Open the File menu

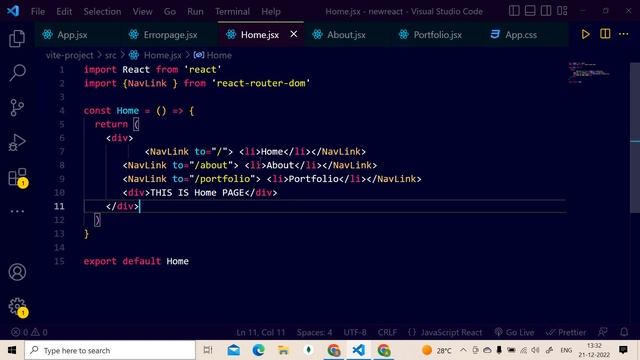point(38,11)
